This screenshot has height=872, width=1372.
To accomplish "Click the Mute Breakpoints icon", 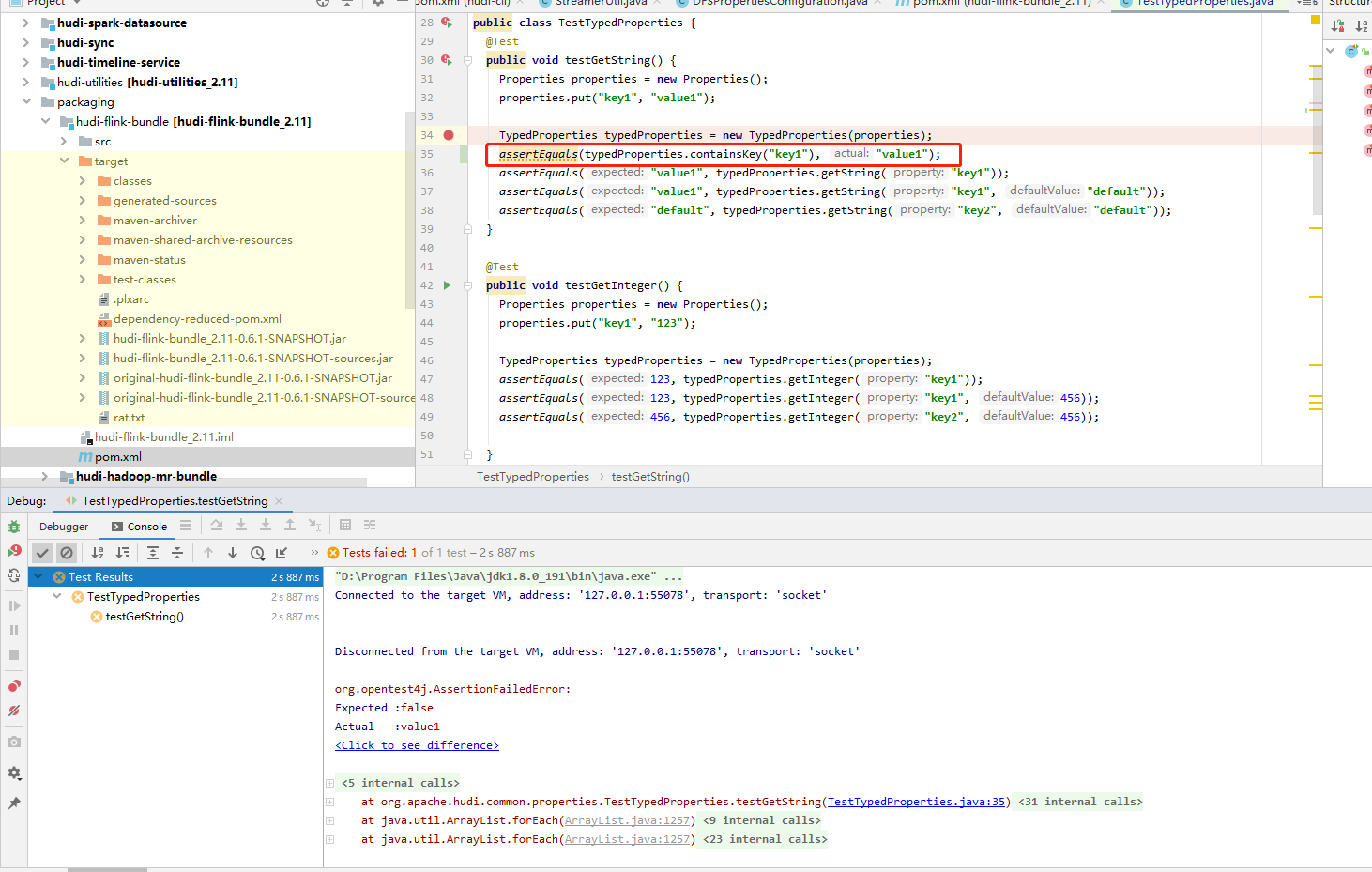I will (14, 711).
